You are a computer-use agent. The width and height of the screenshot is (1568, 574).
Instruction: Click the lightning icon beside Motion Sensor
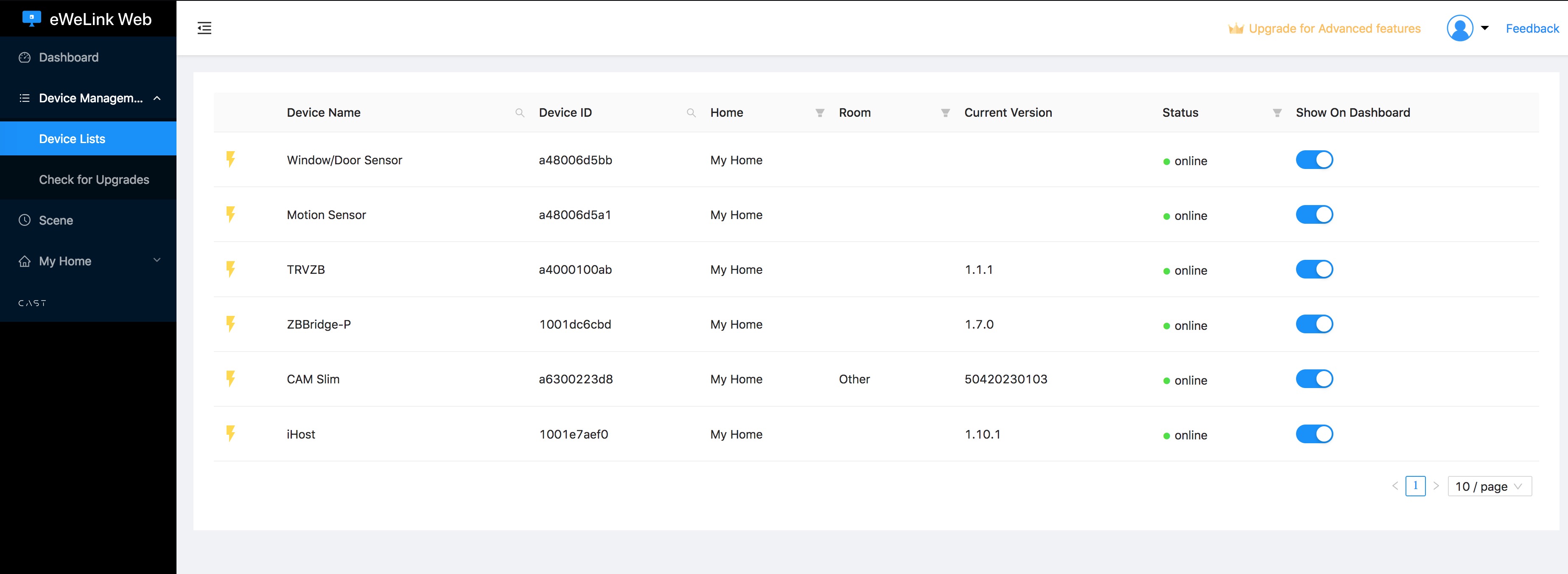pos(231,214)
